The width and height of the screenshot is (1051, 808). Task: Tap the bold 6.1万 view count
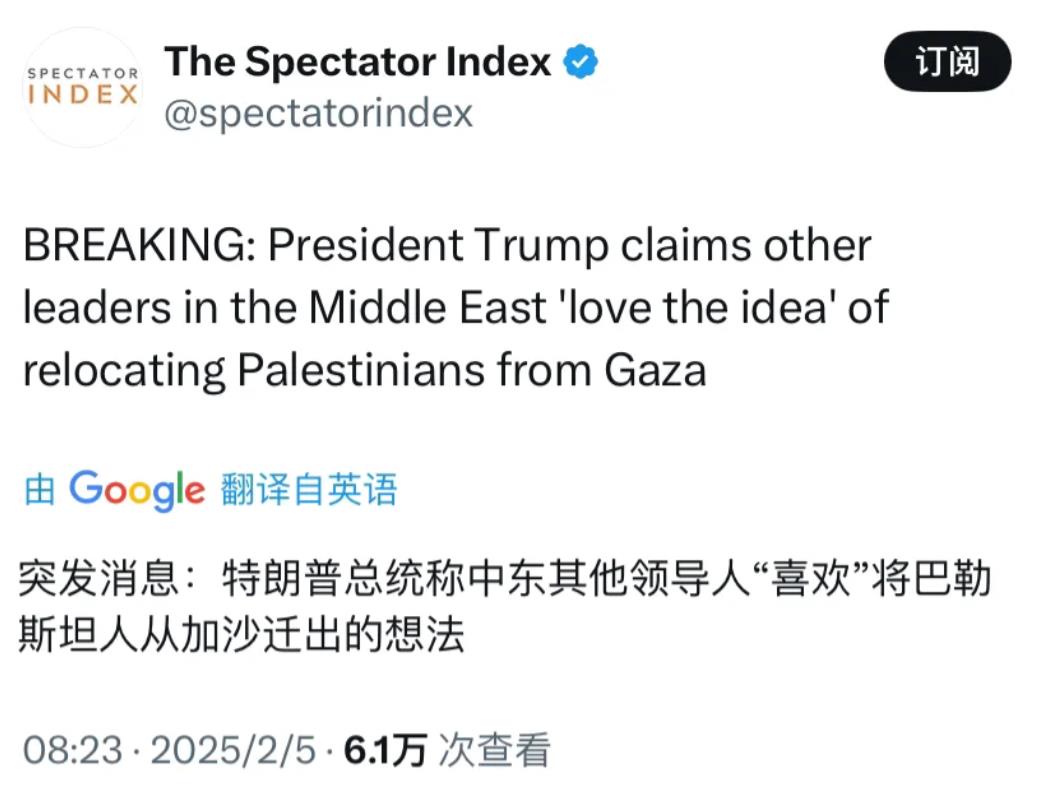[x=385, y=749]
